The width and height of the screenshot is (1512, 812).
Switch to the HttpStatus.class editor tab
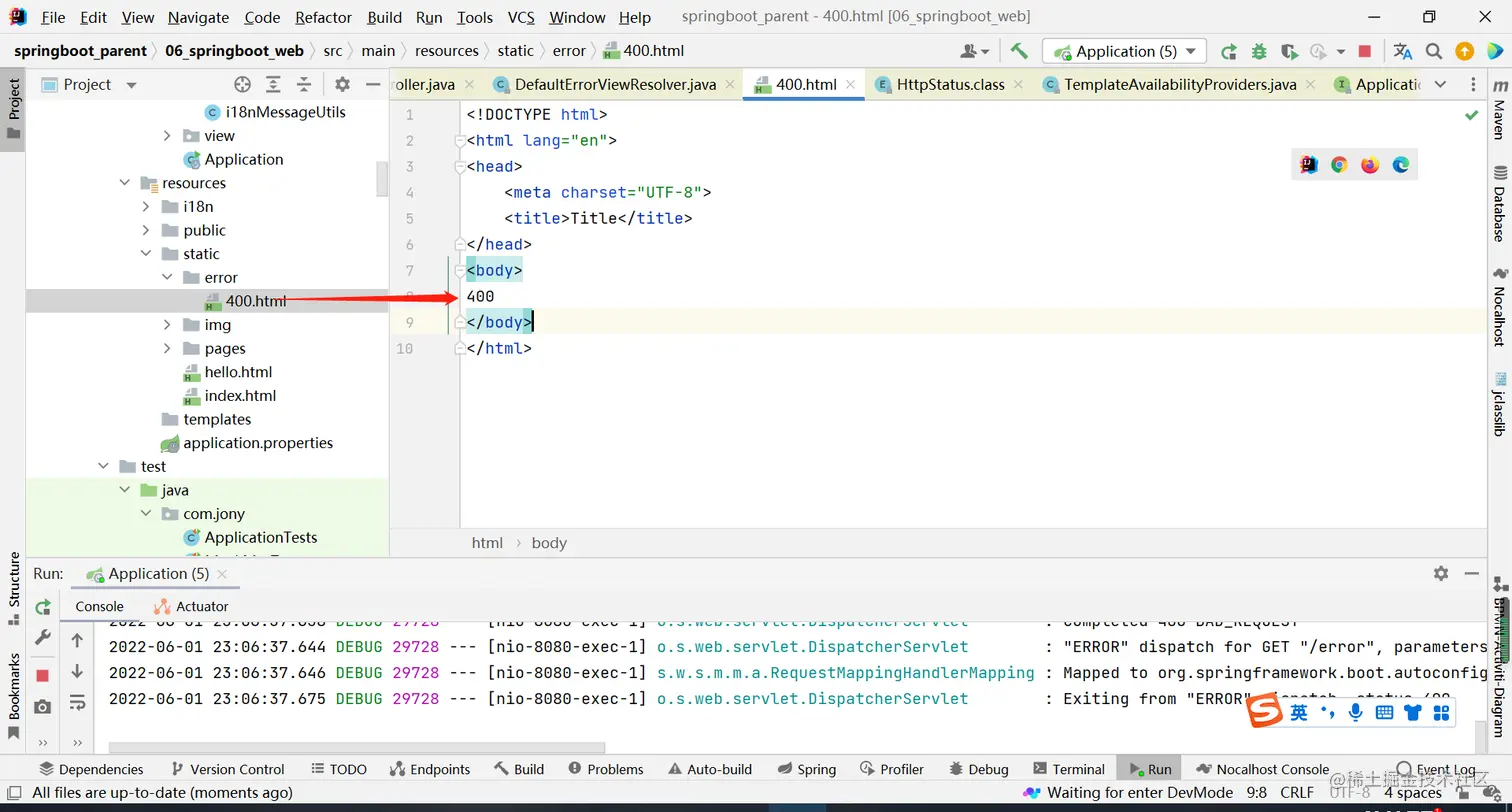click(950, 85)
